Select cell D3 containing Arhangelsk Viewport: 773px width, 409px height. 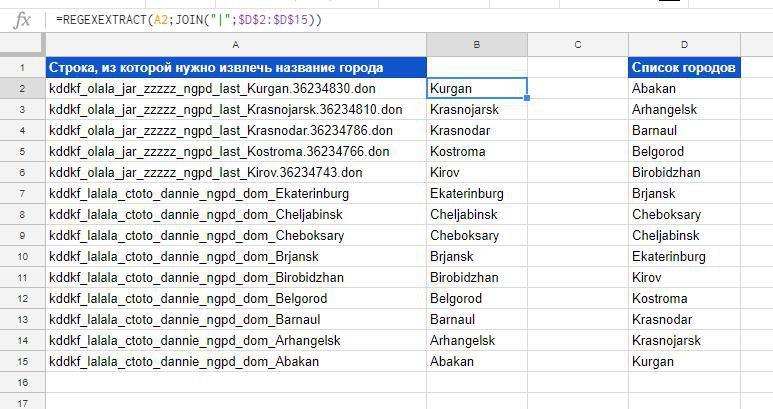click(x=684, y=109)
